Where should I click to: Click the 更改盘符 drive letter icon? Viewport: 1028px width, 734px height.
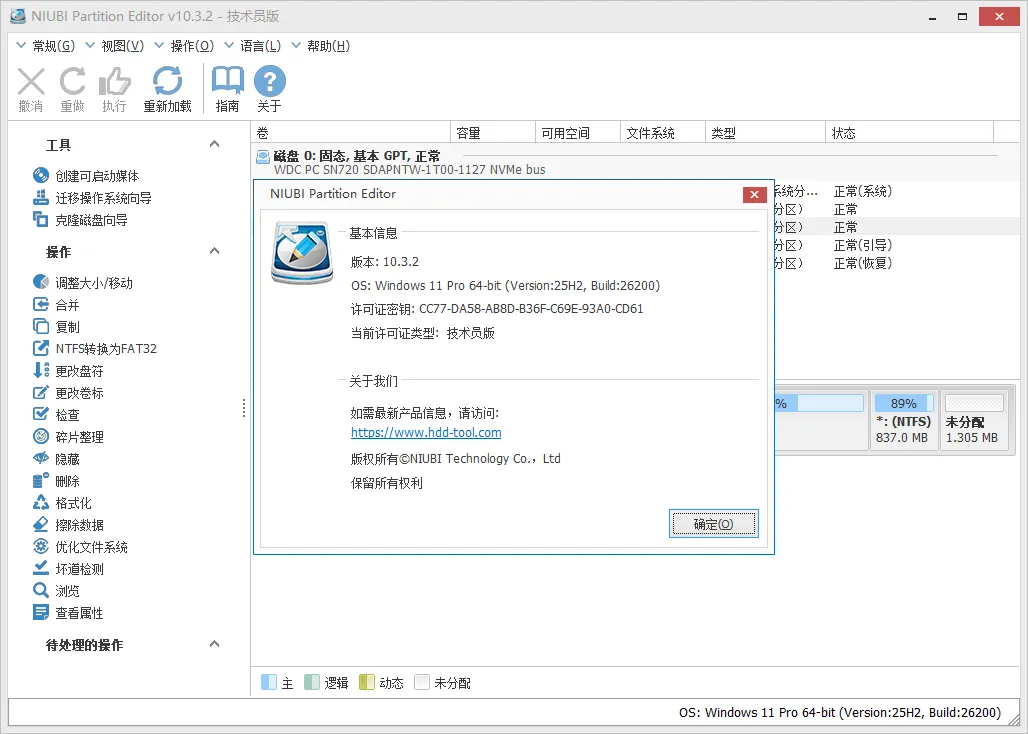41,370
